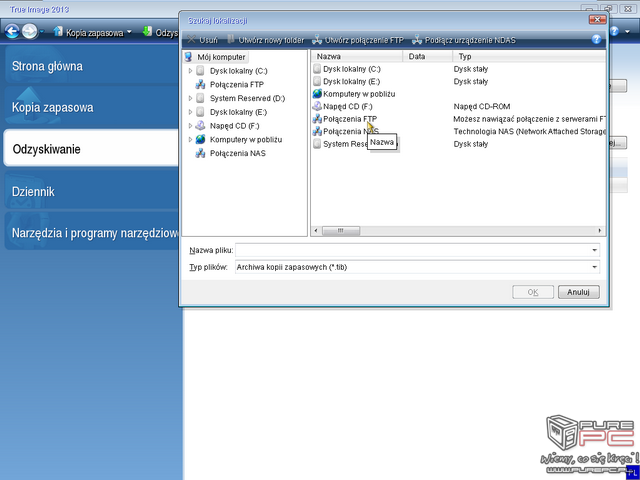This screenshot has height=480, width=640.
Task: Click the scrollbar right arrow in file list
Action: pos(600,231)
